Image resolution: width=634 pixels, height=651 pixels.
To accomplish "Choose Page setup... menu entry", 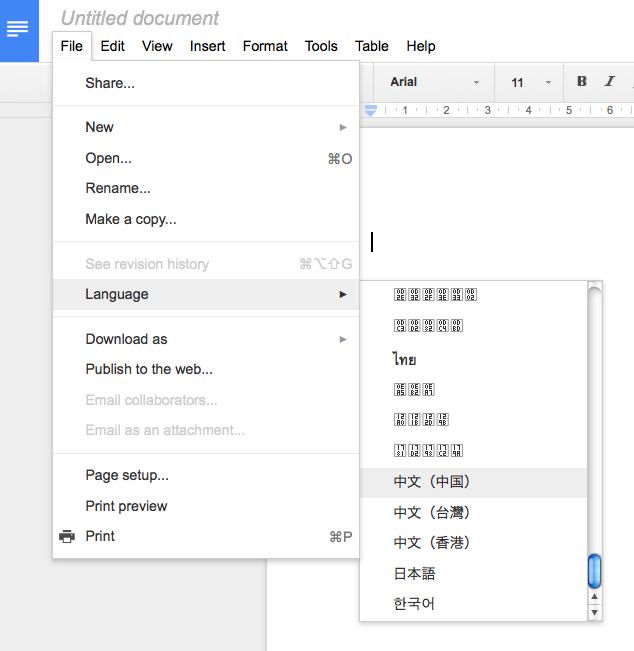I will point(206,475).
